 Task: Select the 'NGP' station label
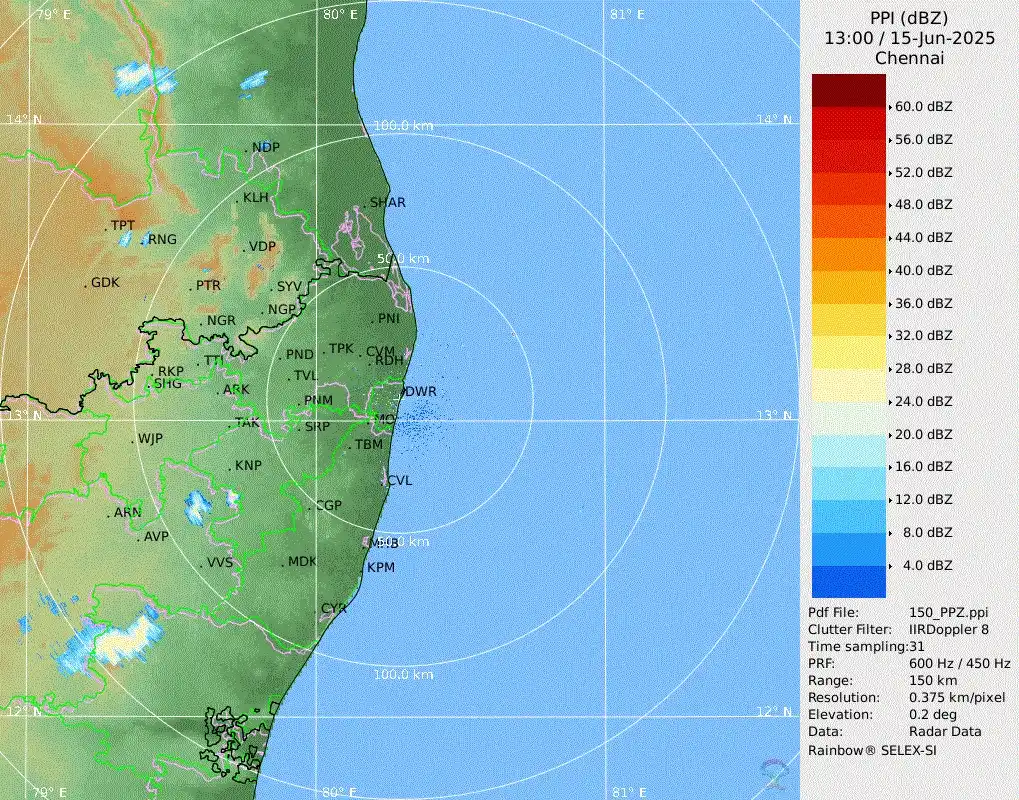pos(281,310)
